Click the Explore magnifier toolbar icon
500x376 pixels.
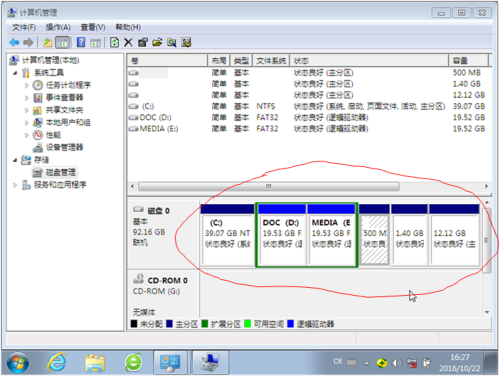(172, 42)
